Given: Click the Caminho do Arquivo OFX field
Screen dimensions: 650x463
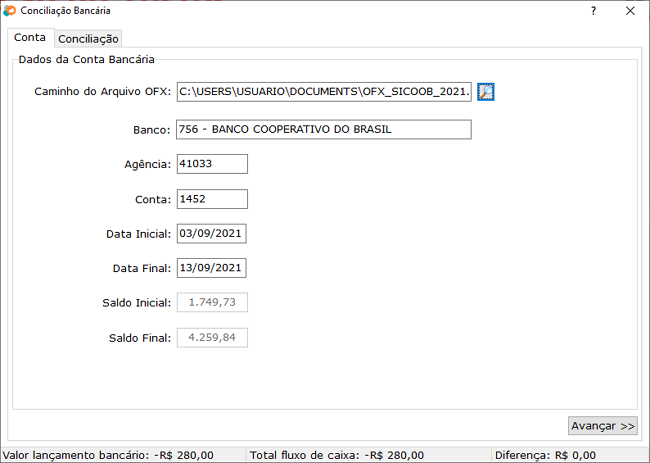Looking at the screenshot, I should coord(323,92).
